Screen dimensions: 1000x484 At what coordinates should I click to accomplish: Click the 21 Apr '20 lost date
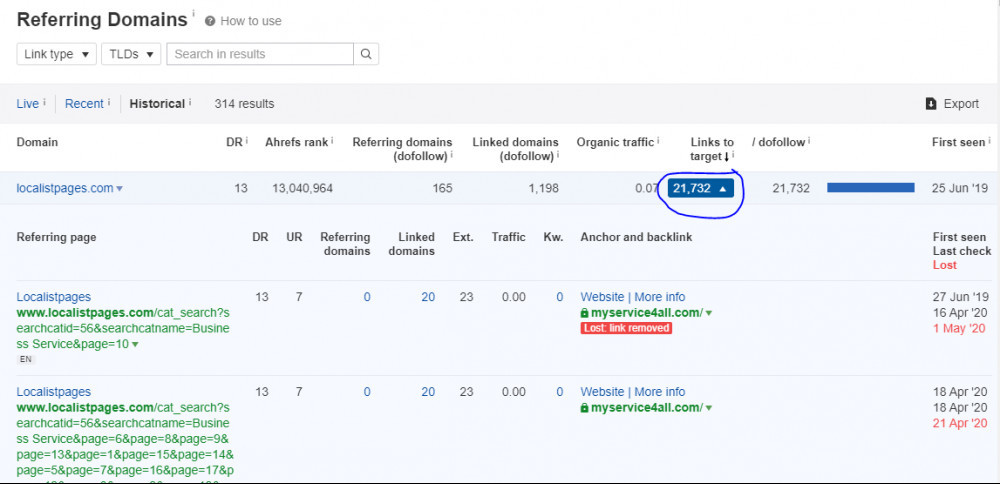click(960, 423)
